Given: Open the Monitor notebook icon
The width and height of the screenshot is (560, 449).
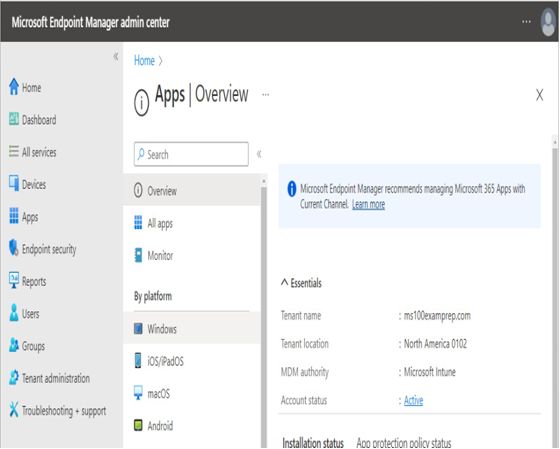Looking at the screenshot, I should click(x=138, y=255).
